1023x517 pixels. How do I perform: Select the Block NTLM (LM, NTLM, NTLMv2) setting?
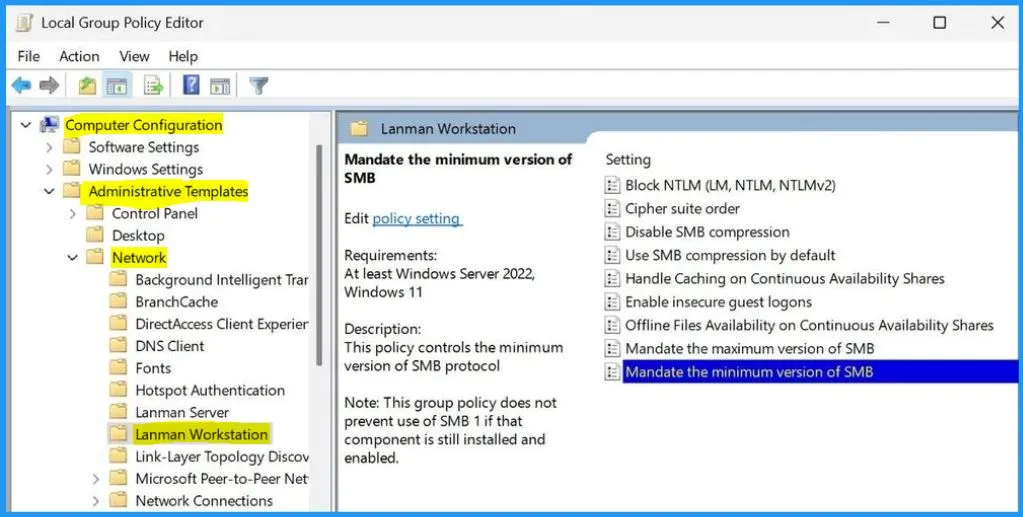730,185
